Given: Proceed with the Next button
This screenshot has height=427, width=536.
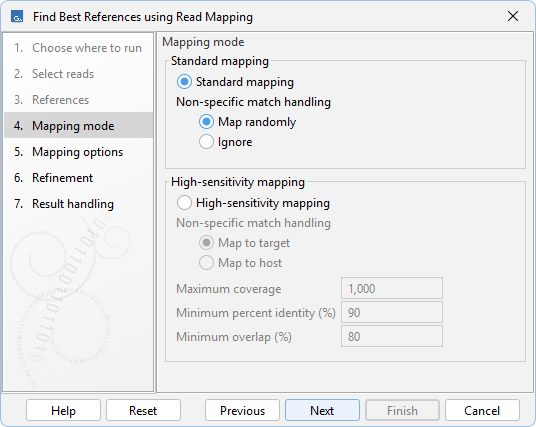Looking at the screenshot, I should (x=322, y=410).
